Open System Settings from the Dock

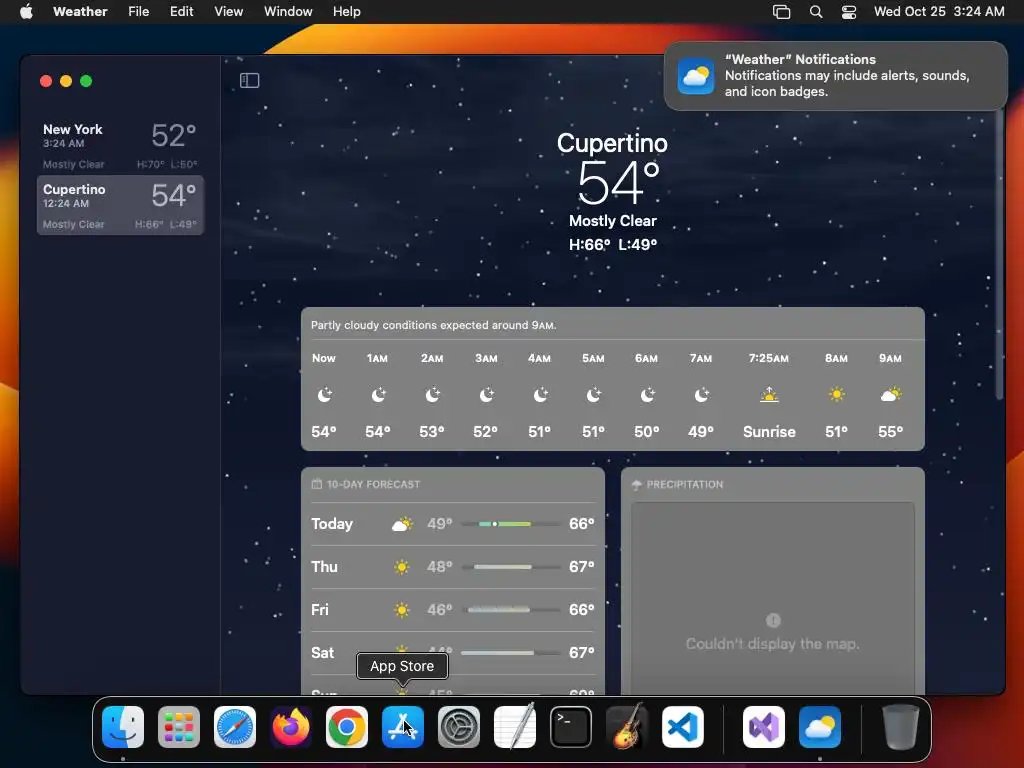tap(458, 727)
